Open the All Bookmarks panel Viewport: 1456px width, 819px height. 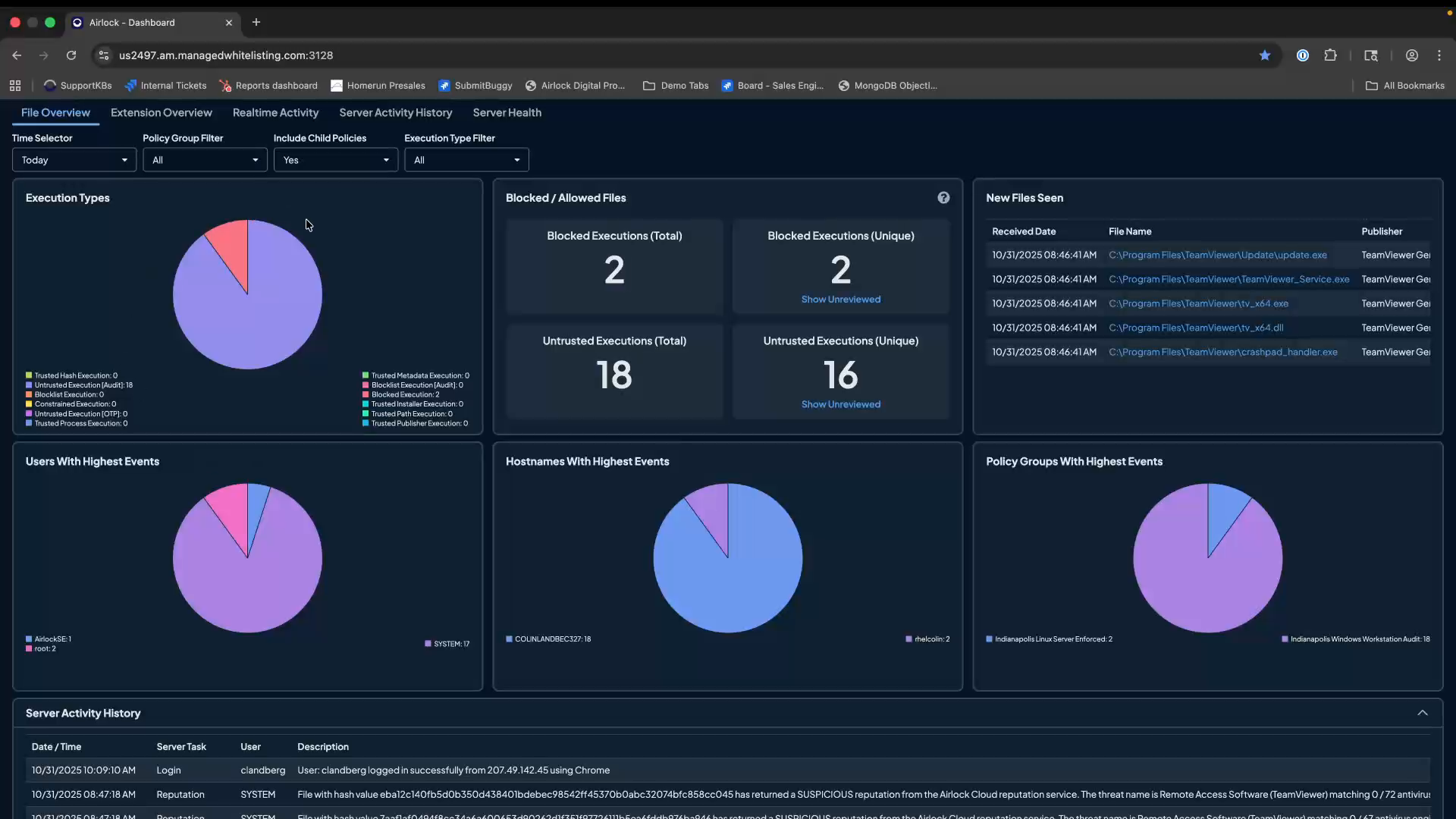1405,85
